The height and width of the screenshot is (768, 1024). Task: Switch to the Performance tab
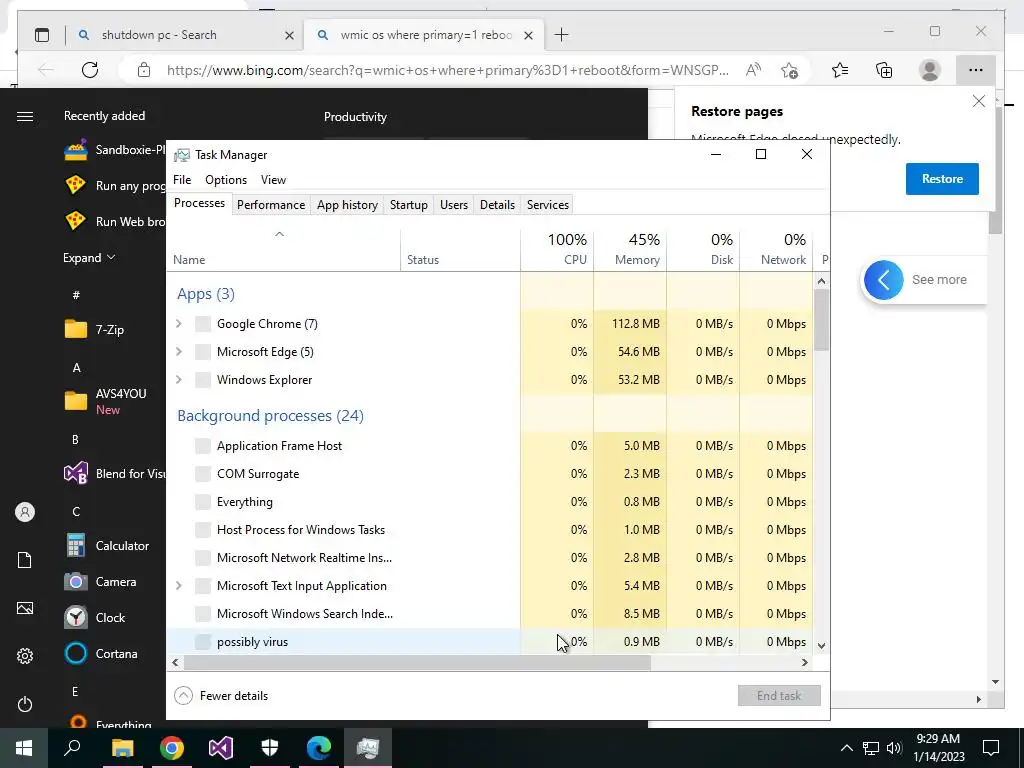pyautogui.click(x=271, y=205)
